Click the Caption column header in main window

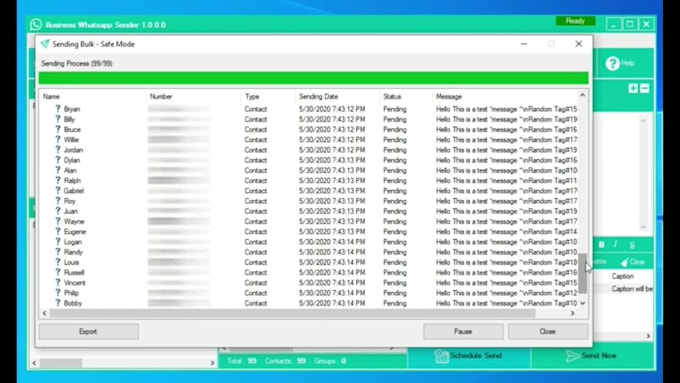pos(623,276)
